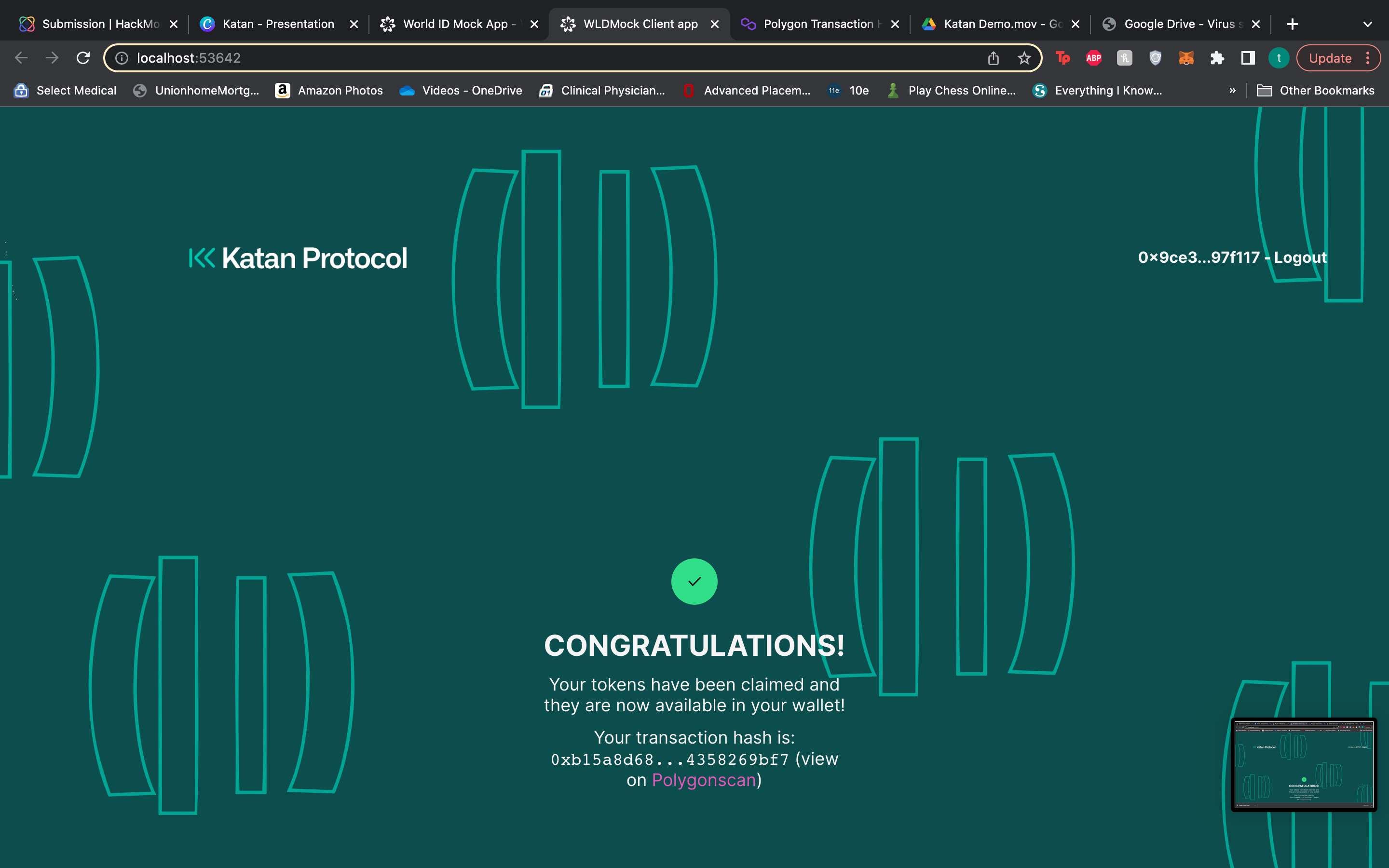The height and width of the screenshot is (868, 1389).
Task: Share this page from the address bar
Action: [x=994, y=58]
